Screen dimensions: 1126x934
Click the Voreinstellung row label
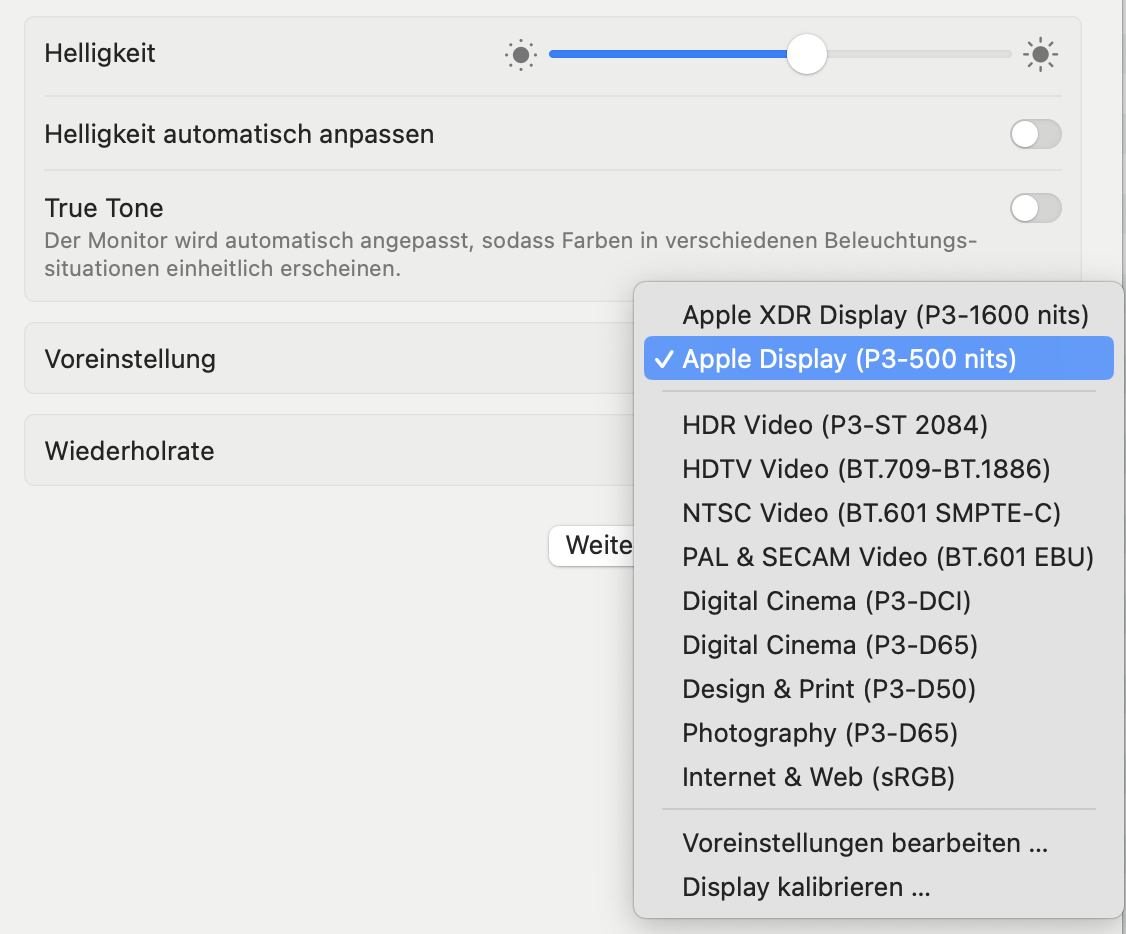pos(130,359)
